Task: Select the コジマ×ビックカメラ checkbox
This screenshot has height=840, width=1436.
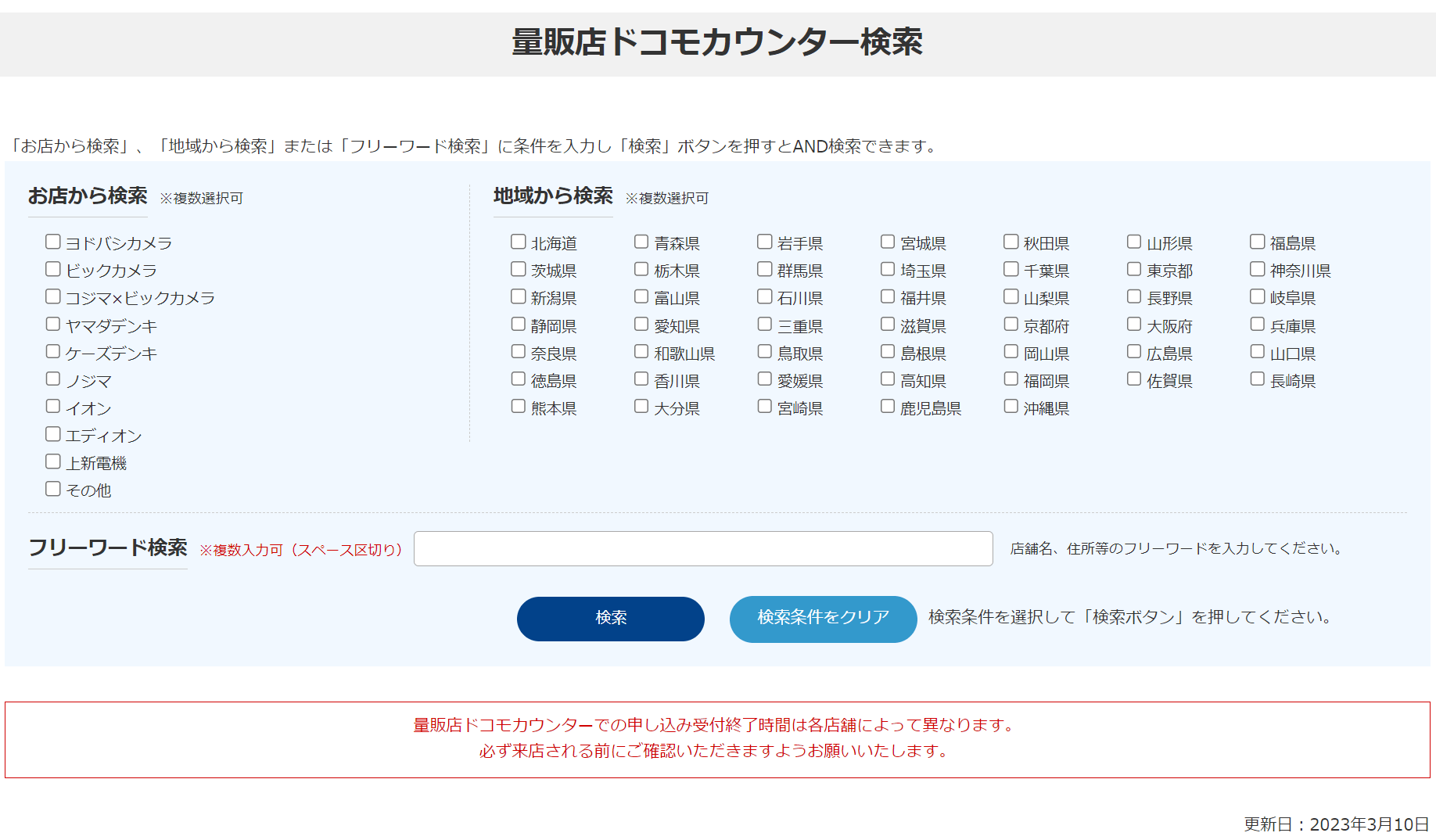Action: click(53, 296)
